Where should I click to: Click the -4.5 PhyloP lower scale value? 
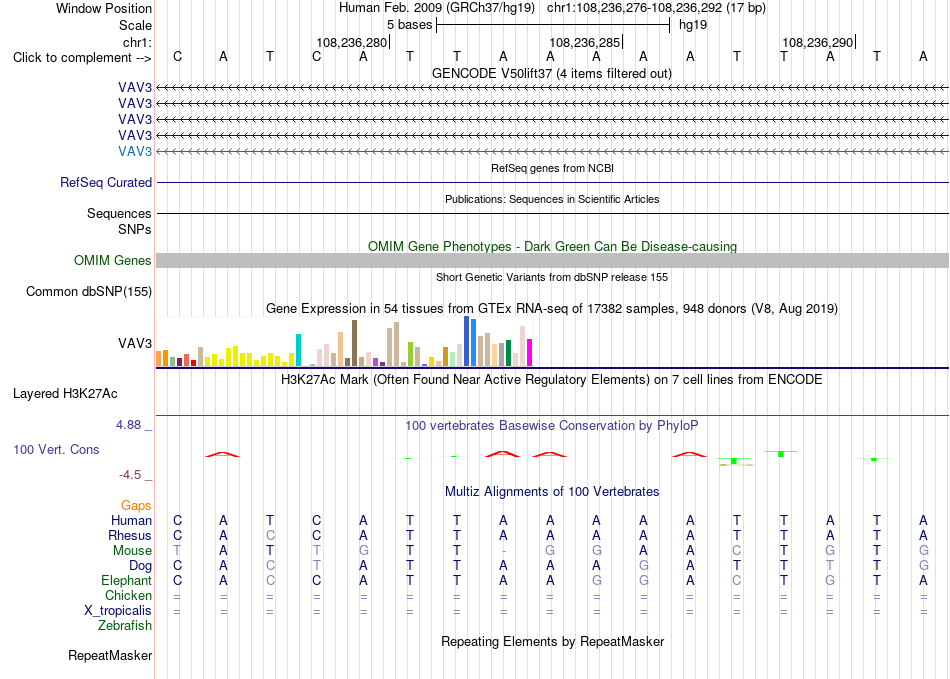coord(130,475)
